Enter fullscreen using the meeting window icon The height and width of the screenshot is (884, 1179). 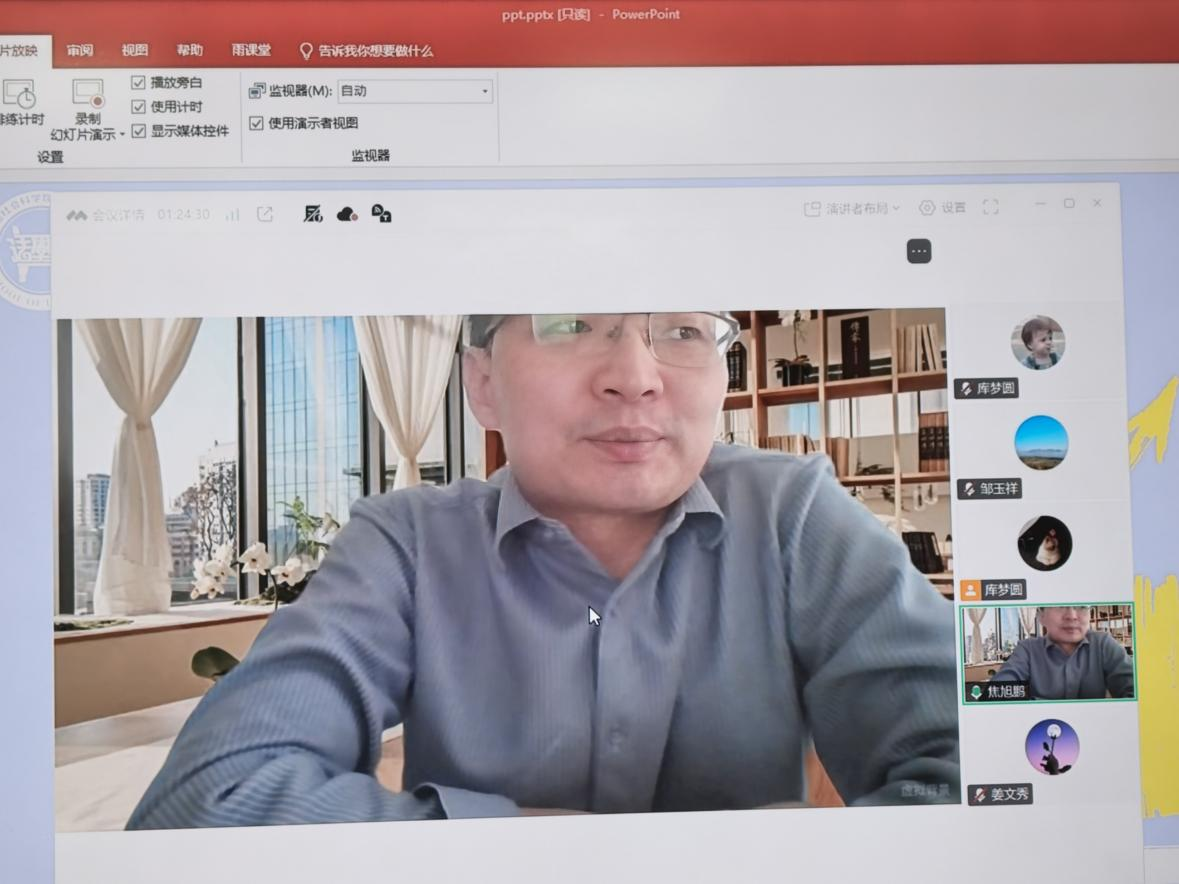pos(990,207)
